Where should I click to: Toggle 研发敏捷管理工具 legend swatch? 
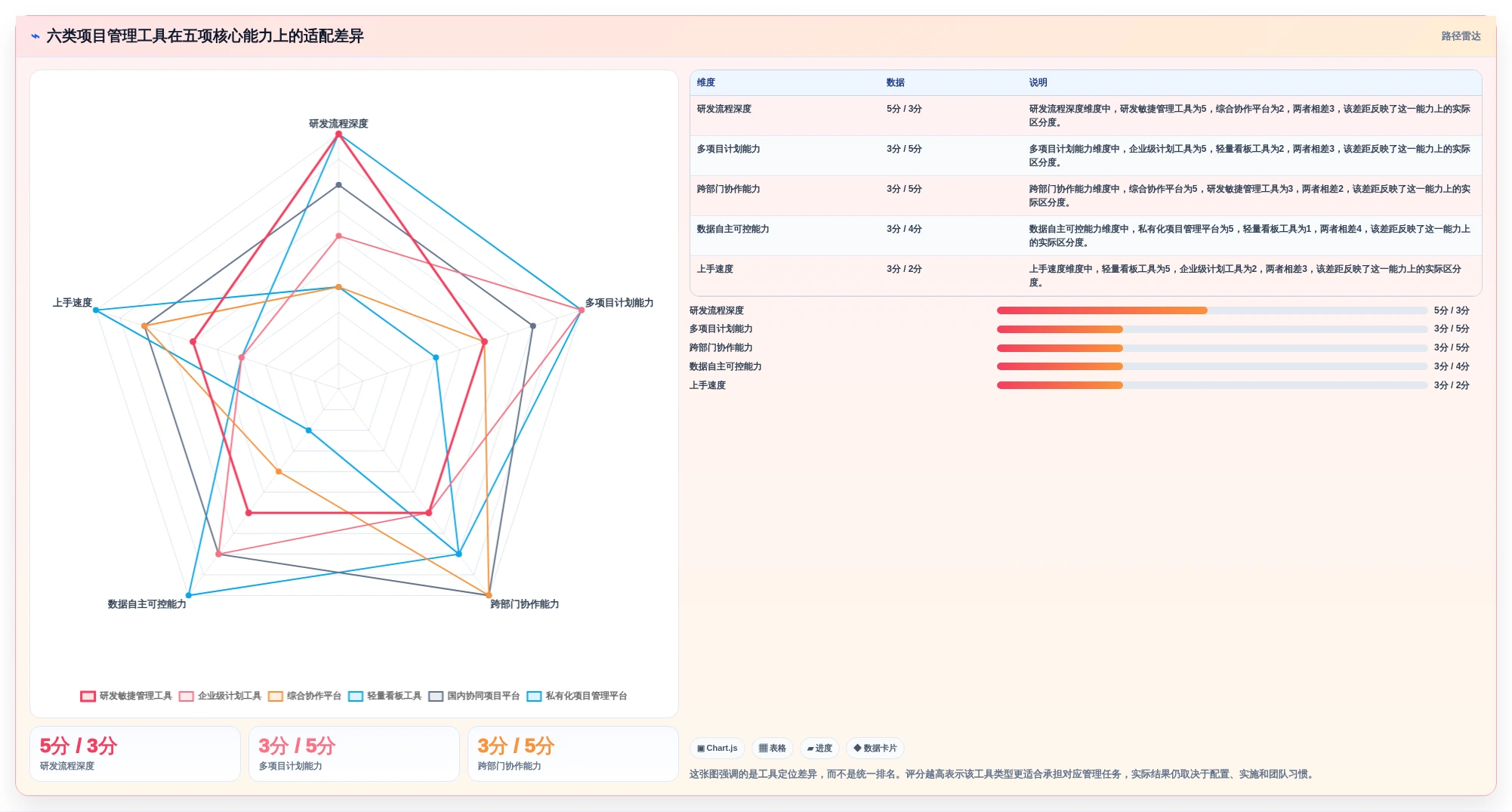88,696
